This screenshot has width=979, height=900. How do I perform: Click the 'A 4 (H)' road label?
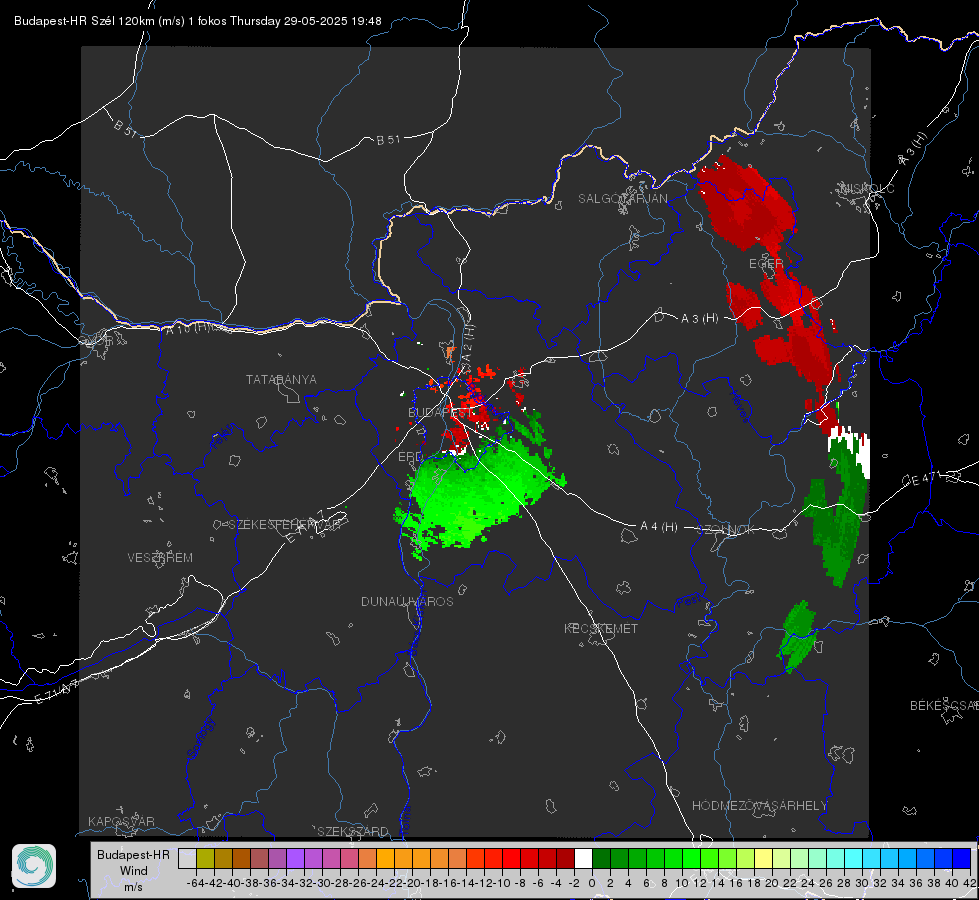(x=659, y=527)
